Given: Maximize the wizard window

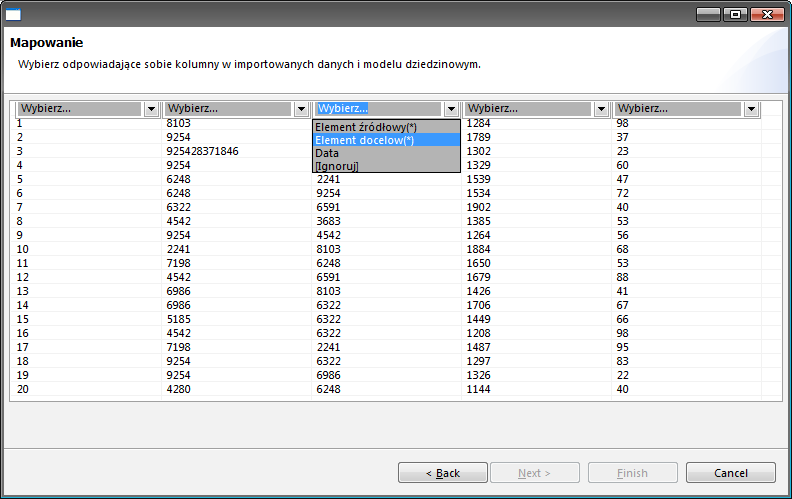Looking at the screenshot, I should pos(735,14).
